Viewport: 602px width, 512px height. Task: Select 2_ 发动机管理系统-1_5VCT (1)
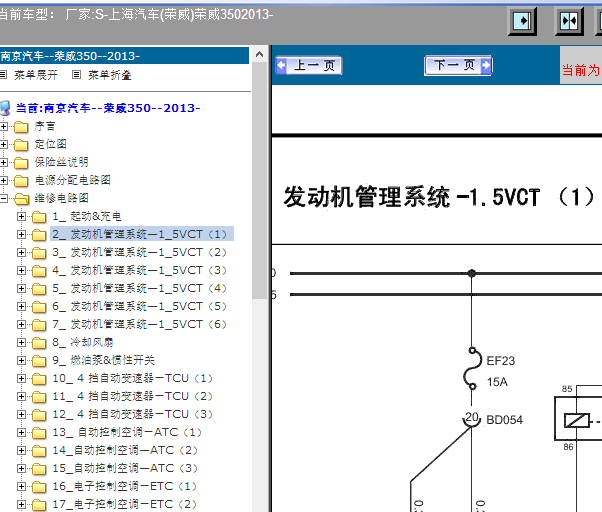point(140,234)
